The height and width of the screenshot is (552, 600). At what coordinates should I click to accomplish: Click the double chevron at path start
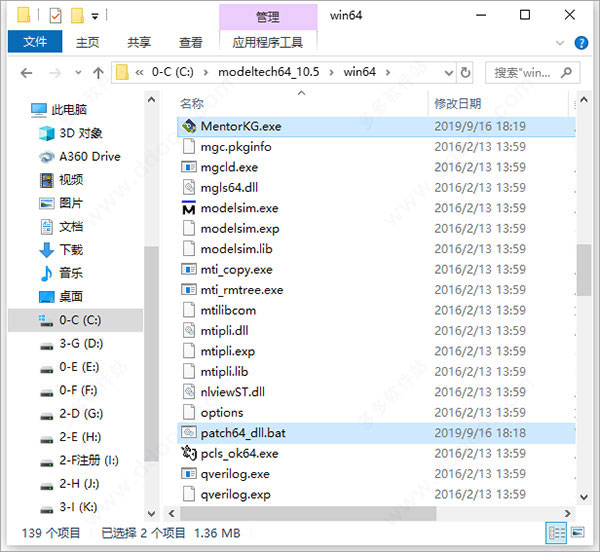click(139, 72)
